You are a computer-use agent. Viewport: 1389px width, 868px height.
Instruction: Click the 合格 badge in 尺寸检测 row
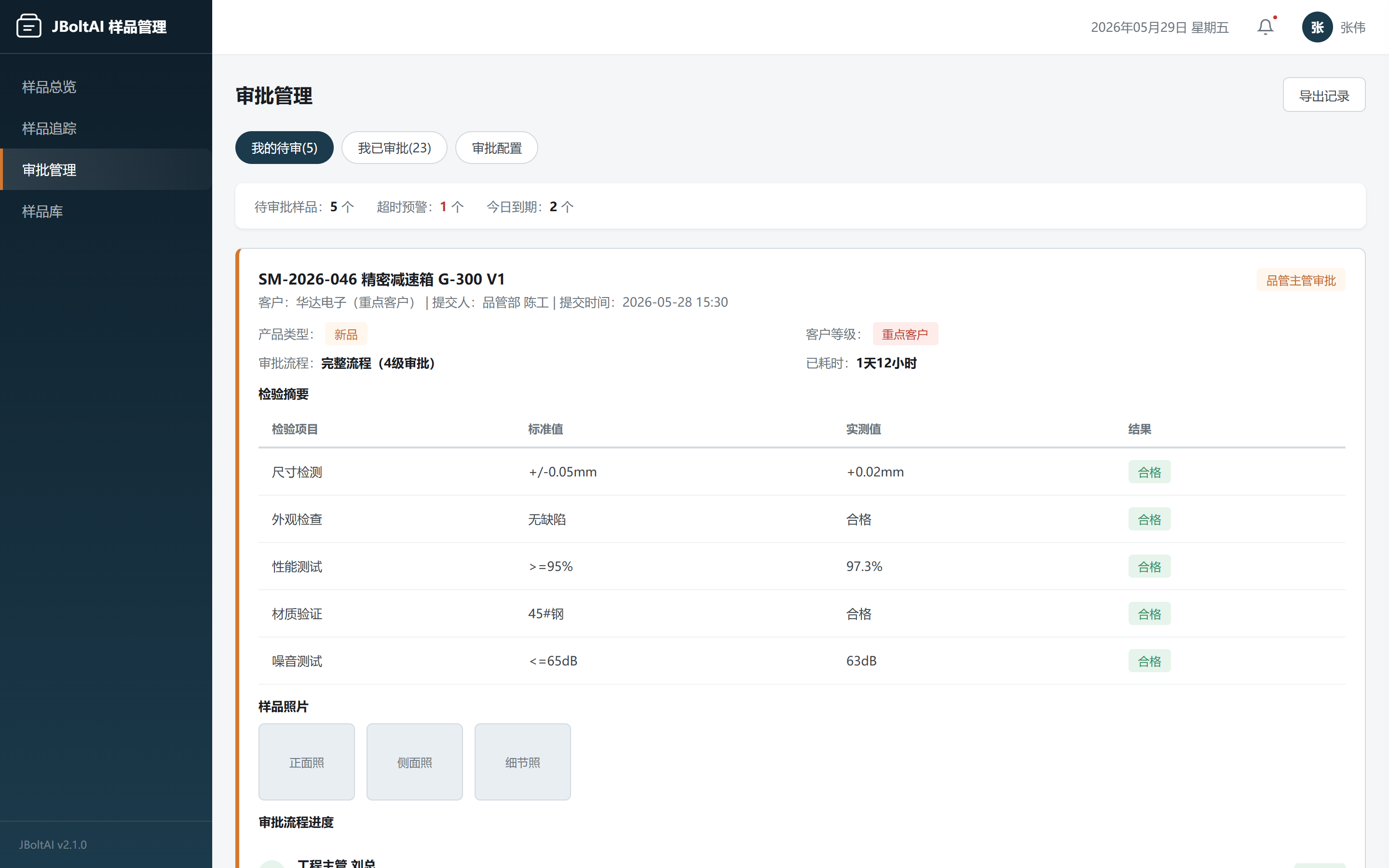point(1149,472)
